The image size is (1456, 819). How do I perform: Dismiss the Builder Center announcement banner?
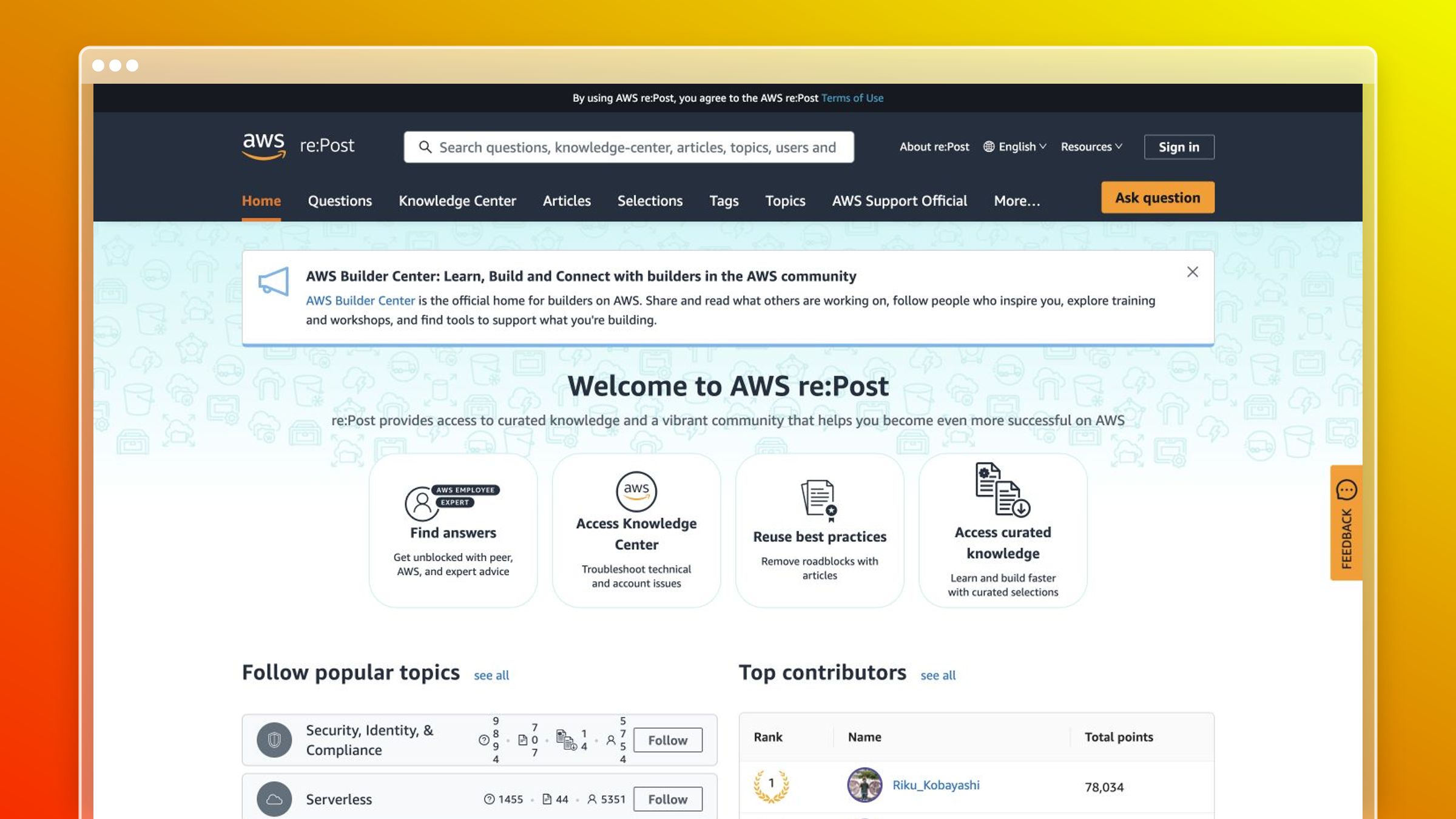[x=1192, y=272]
